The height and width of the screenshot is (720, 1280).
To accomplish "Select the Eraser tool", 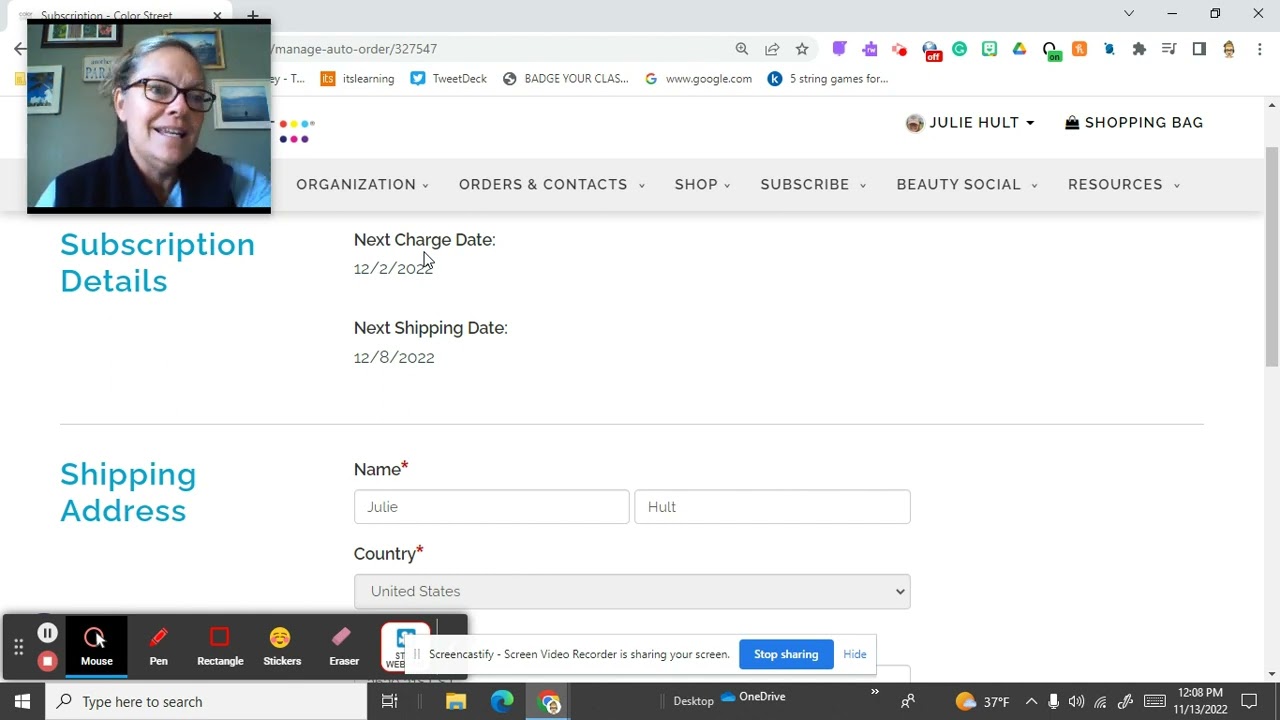I will [343, 647].
